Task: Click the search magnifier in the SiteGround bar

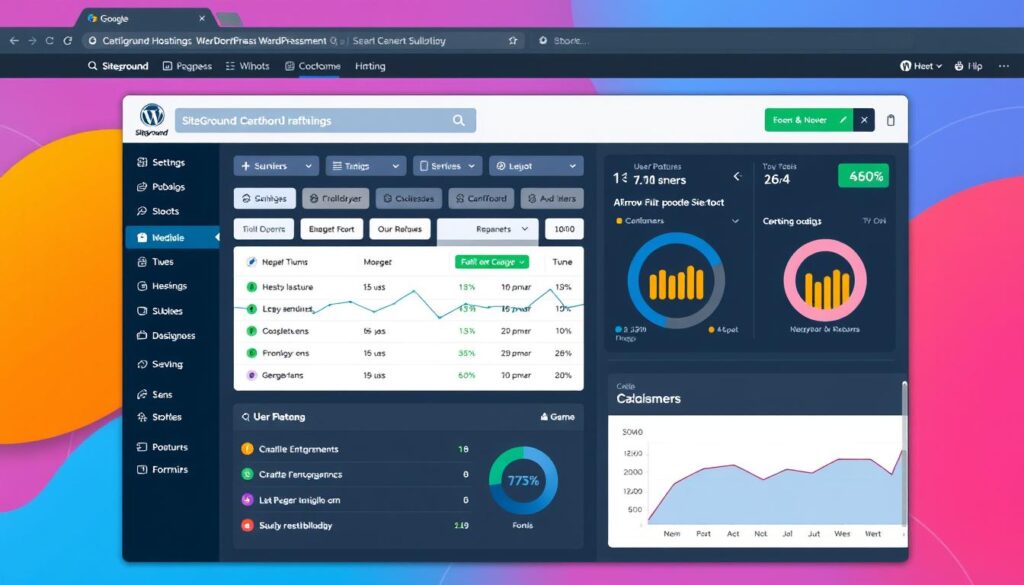Action: pyautogui.click(x=459, y=119)
